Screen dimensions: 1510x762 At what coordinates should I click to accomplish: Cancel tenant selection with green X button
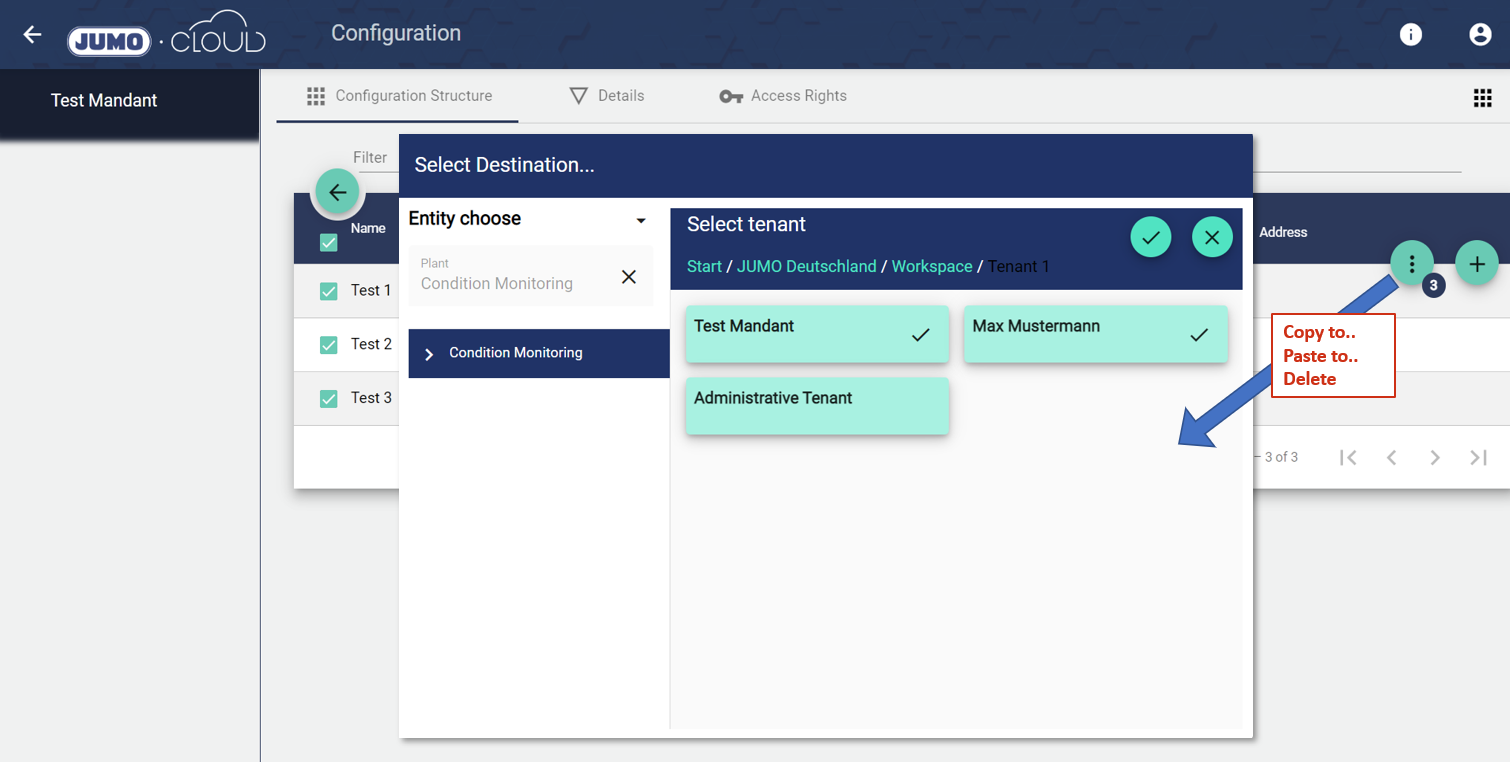[x=1212, y=238]
